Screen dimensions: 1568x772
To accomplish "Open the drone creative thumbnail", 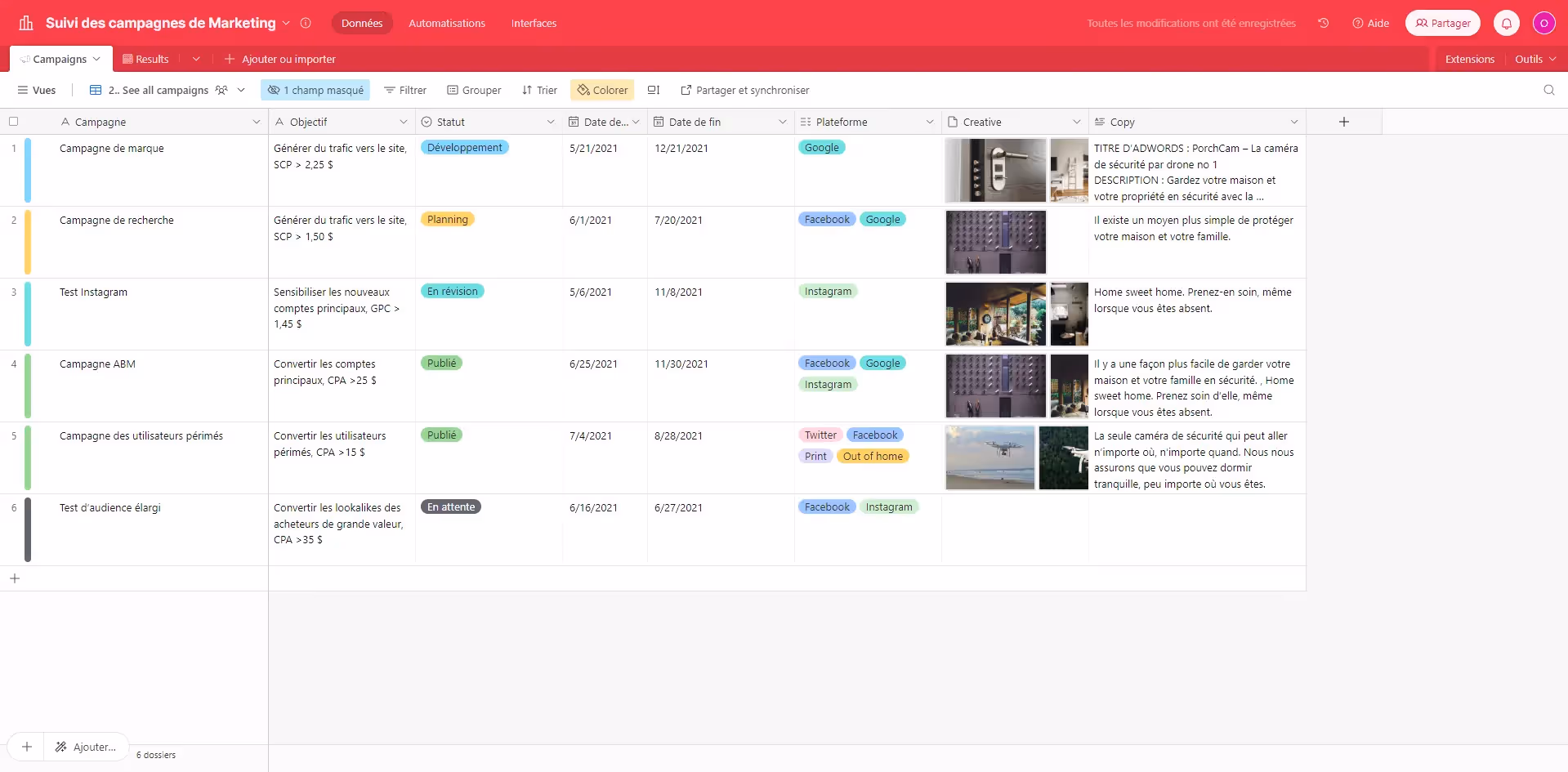I will coord(989,457).
